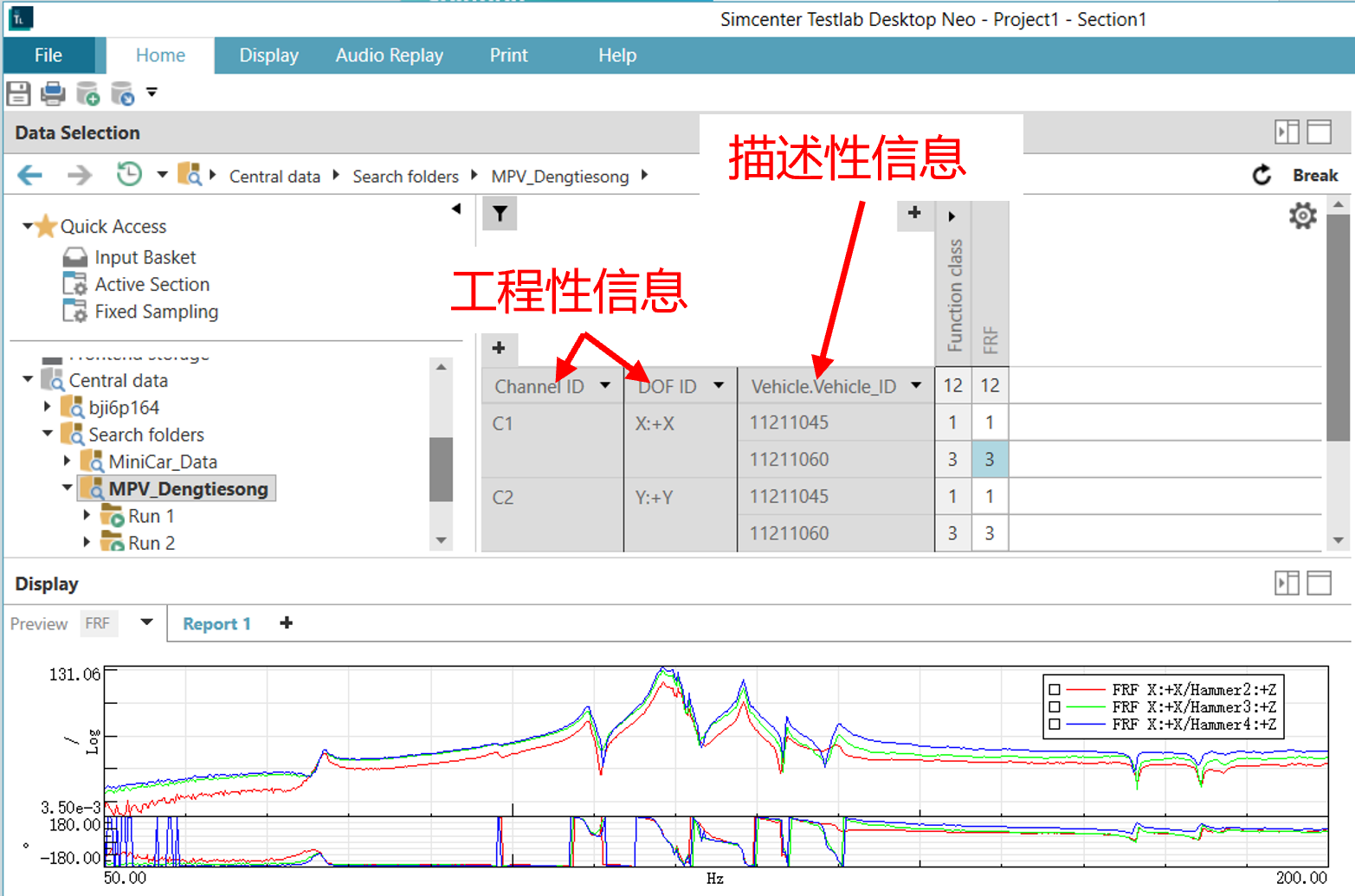This screenshot has height=896, width=1355.
Task: Click the folder tree vertical scrollbar
Action: click(x=441, y=468)
